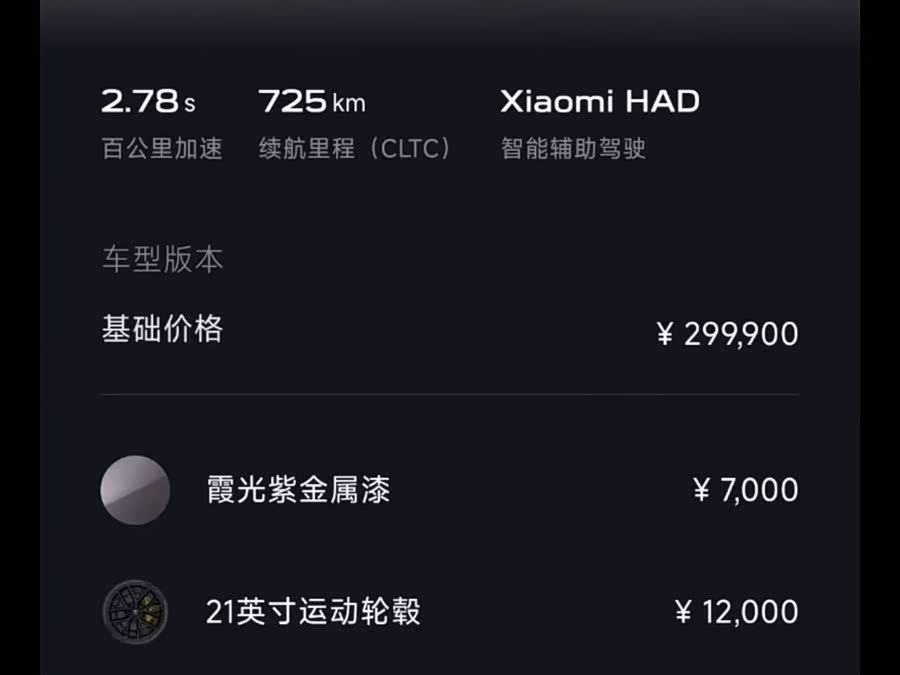Tap the km unit beside 725
This screenshot has height=675, width=900.
349,103
